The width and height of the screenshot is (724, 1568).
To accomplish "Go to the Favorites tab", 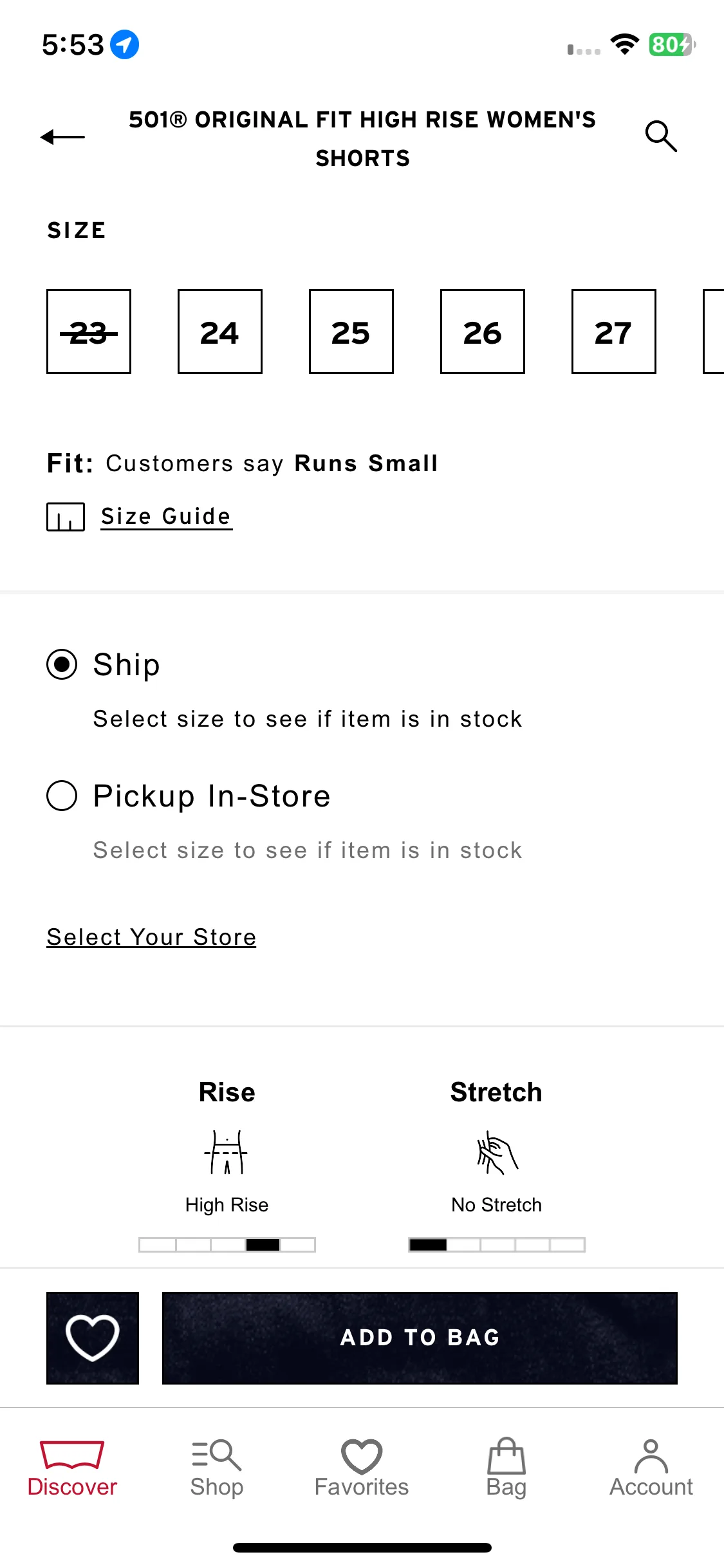I will 362,1468.
